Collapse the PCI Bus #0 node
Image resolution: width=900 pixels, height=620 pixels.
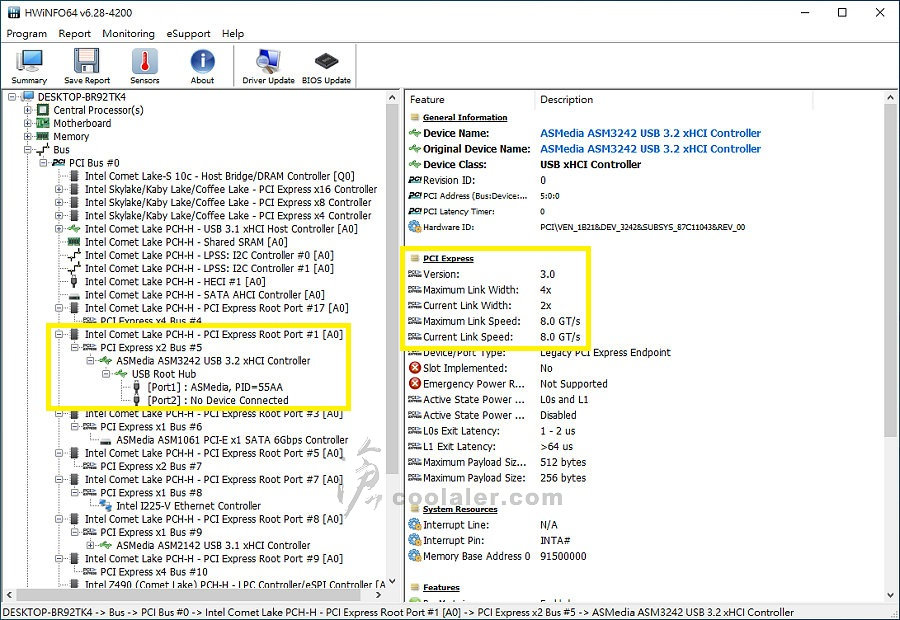coord(43,162)
